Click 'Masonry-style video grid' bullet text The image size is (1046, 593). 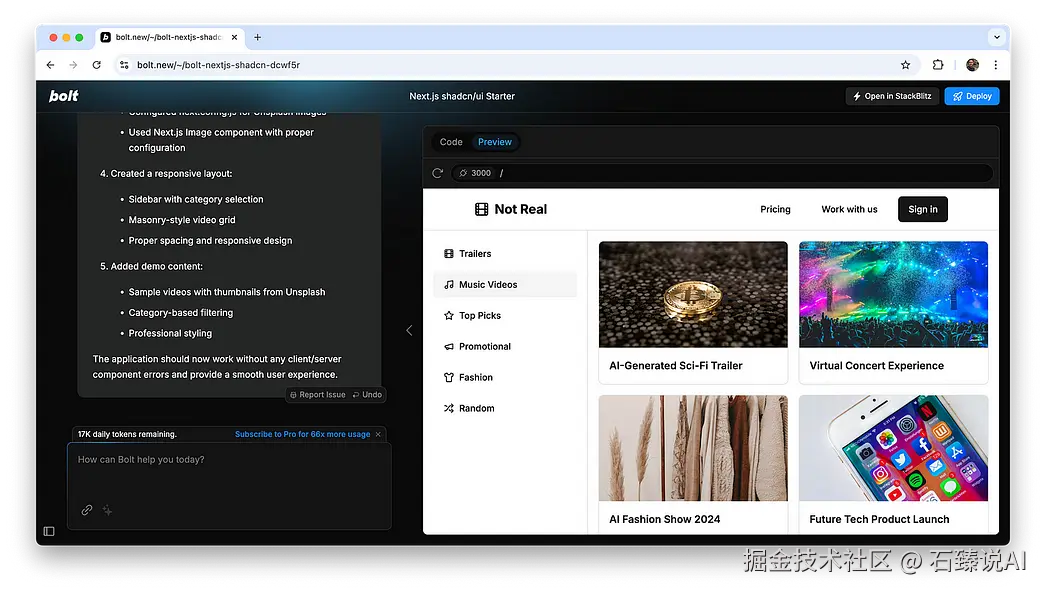182,220
